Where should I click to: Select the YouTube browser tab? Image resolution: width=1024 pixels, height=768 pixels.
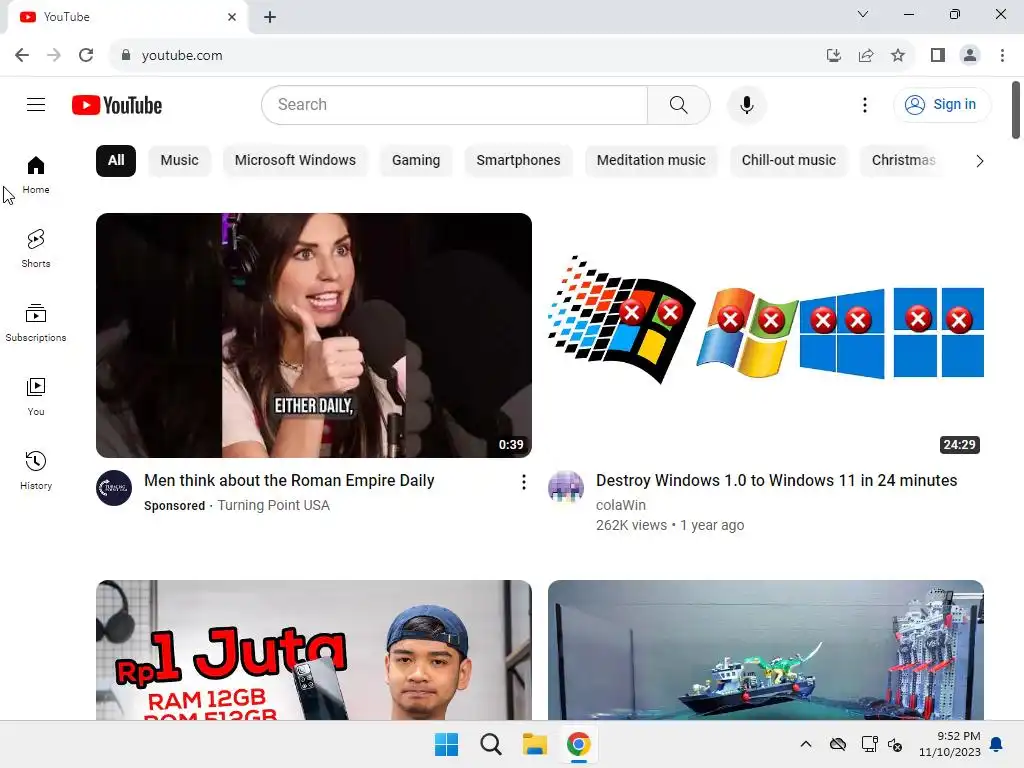[128, 17]
